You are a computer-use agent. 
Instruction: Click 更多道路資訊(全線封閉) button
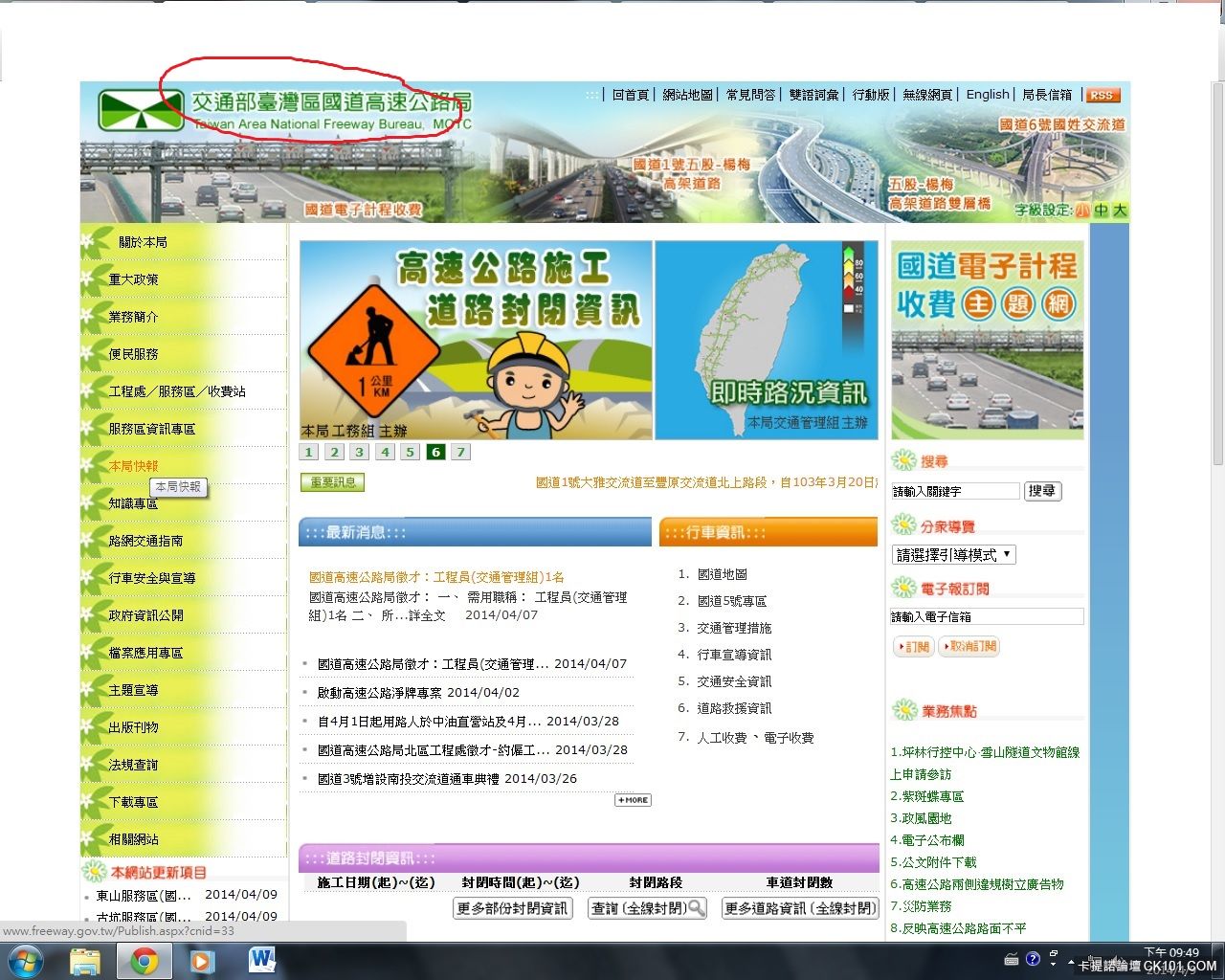(800, 908)
